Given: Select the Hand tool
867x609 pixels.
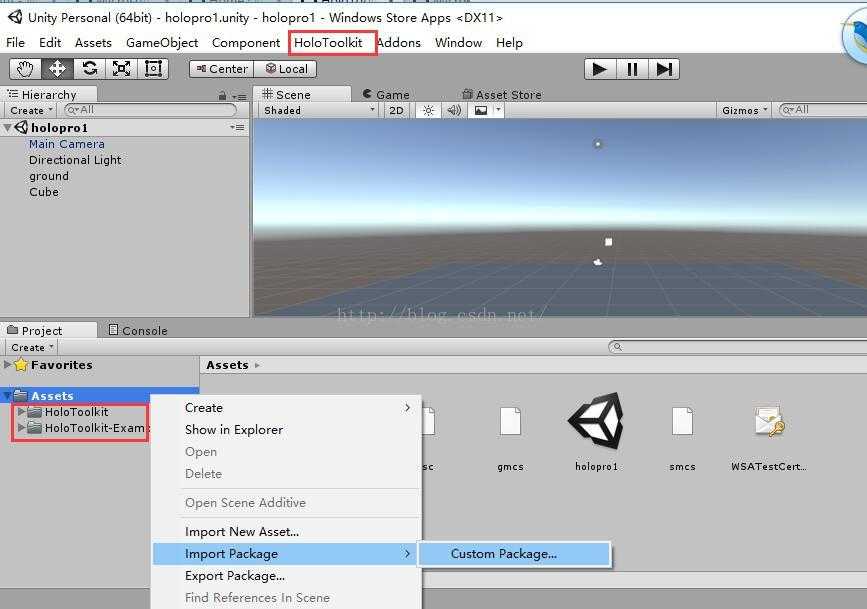Looking at the screenshot, I should [25, 69].
